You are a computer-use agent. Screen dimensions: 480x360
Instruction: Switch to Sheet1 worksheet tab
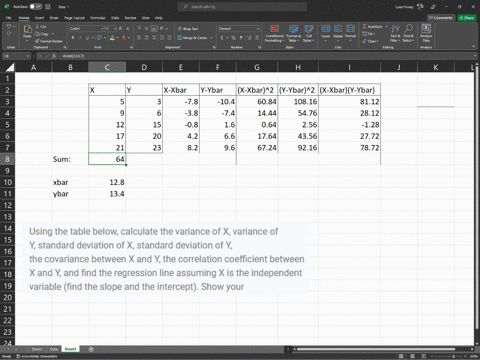(37, 349)
